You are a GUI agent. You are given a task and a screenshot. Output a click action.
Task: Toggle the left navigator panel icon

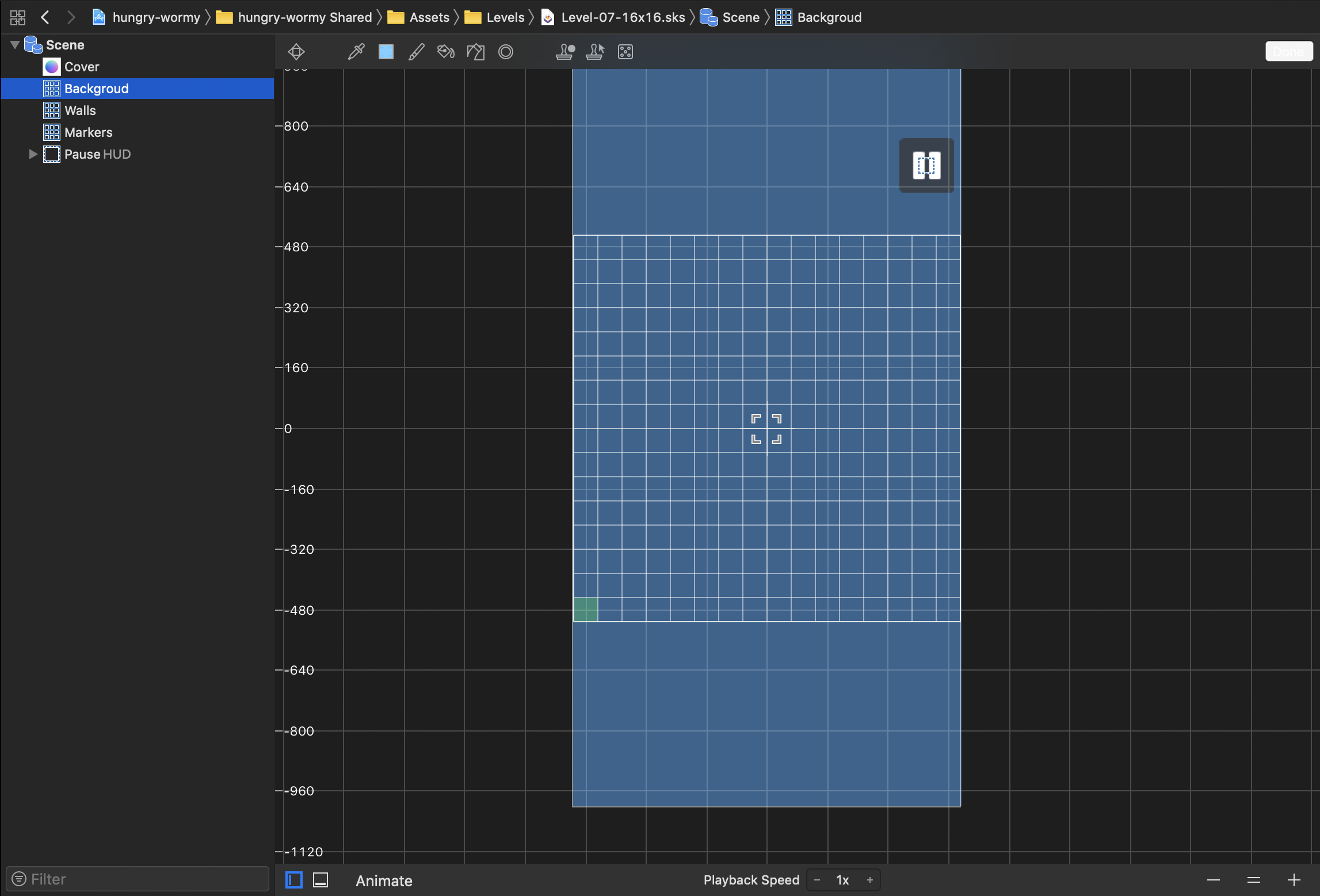click(294, 880)
